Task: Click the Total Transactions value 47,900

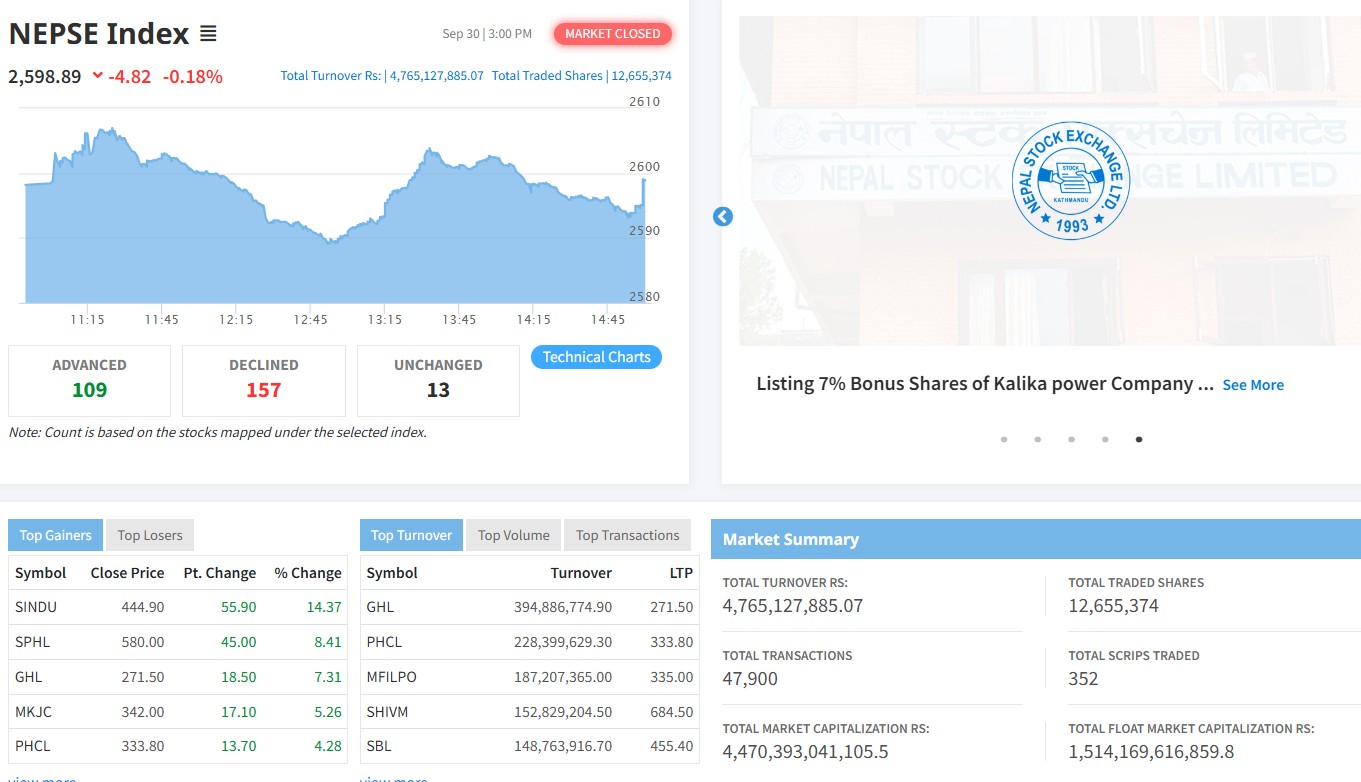Action: [750, 679]
